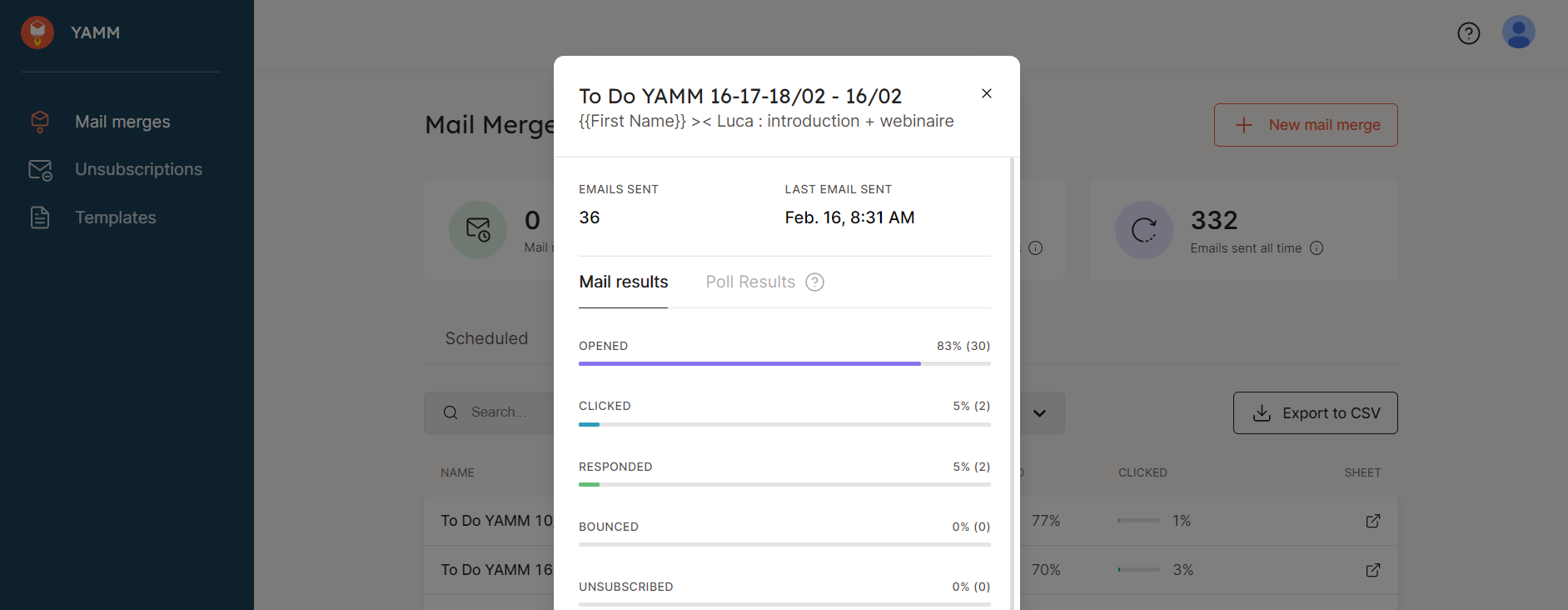The height and width of the screenshot is (610, 1568).
Task: Click the scheduled mail envelope-clock icon
Action: click(478, 230)
